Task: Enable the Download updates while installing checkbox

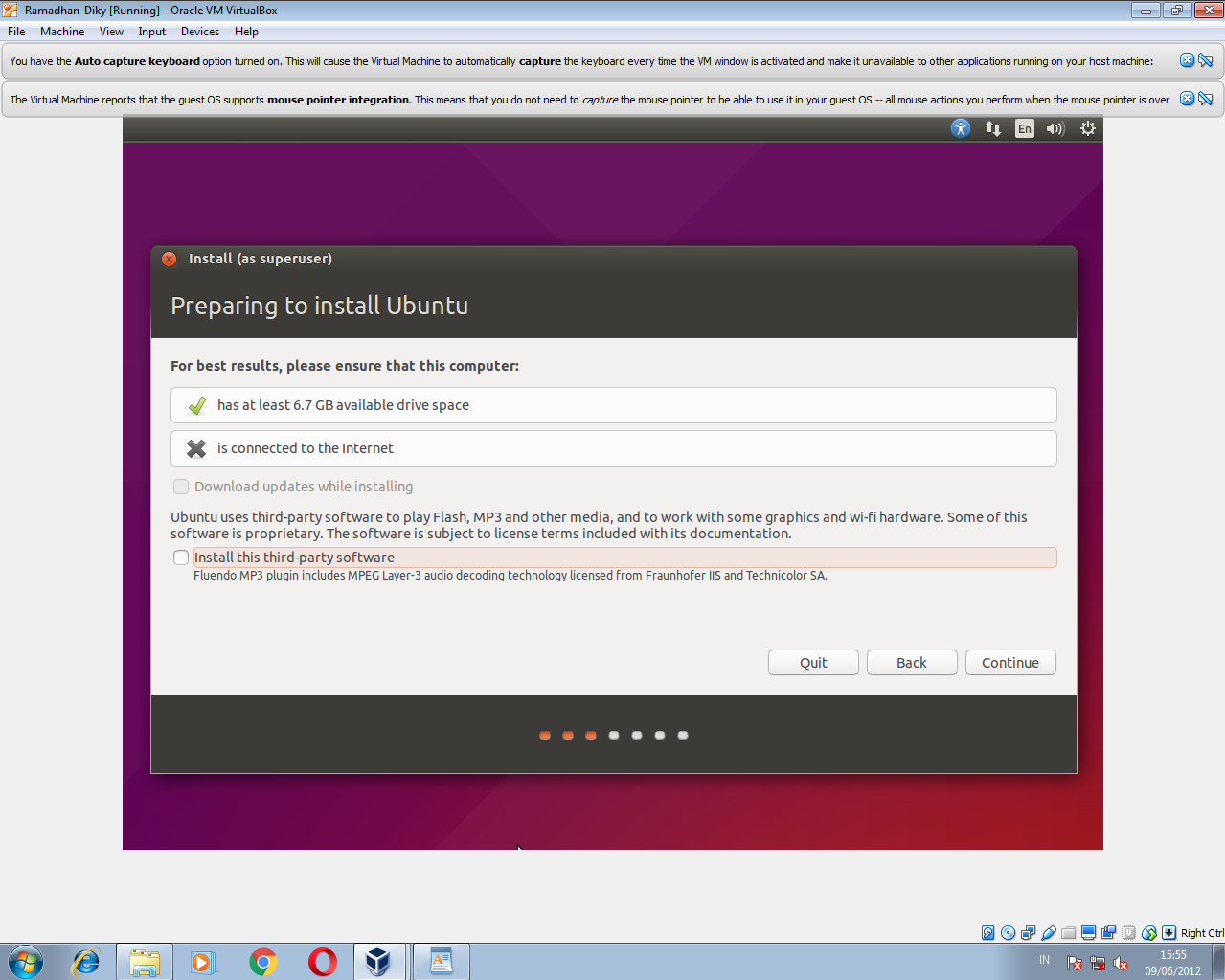Action: [181, 487]
